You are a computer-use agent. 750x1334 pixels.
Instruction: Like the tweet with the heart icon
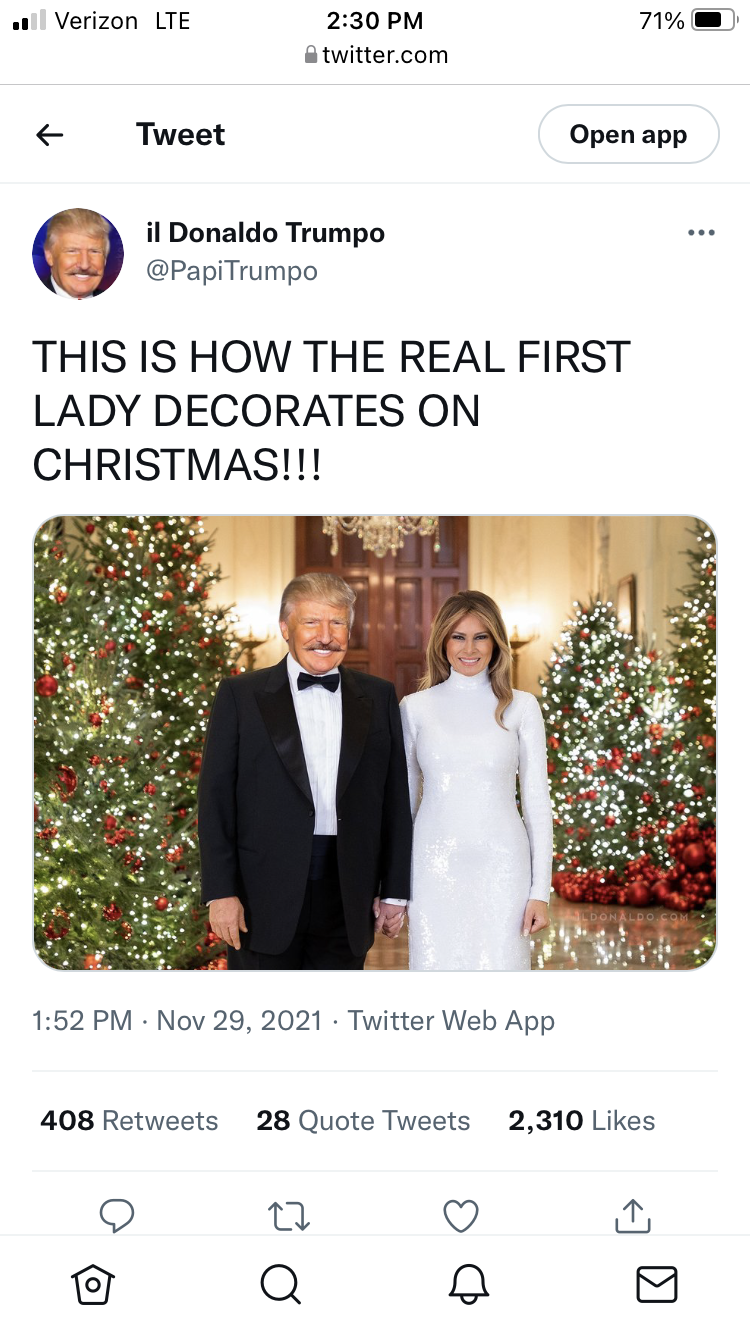click(x=460, y=1214)
